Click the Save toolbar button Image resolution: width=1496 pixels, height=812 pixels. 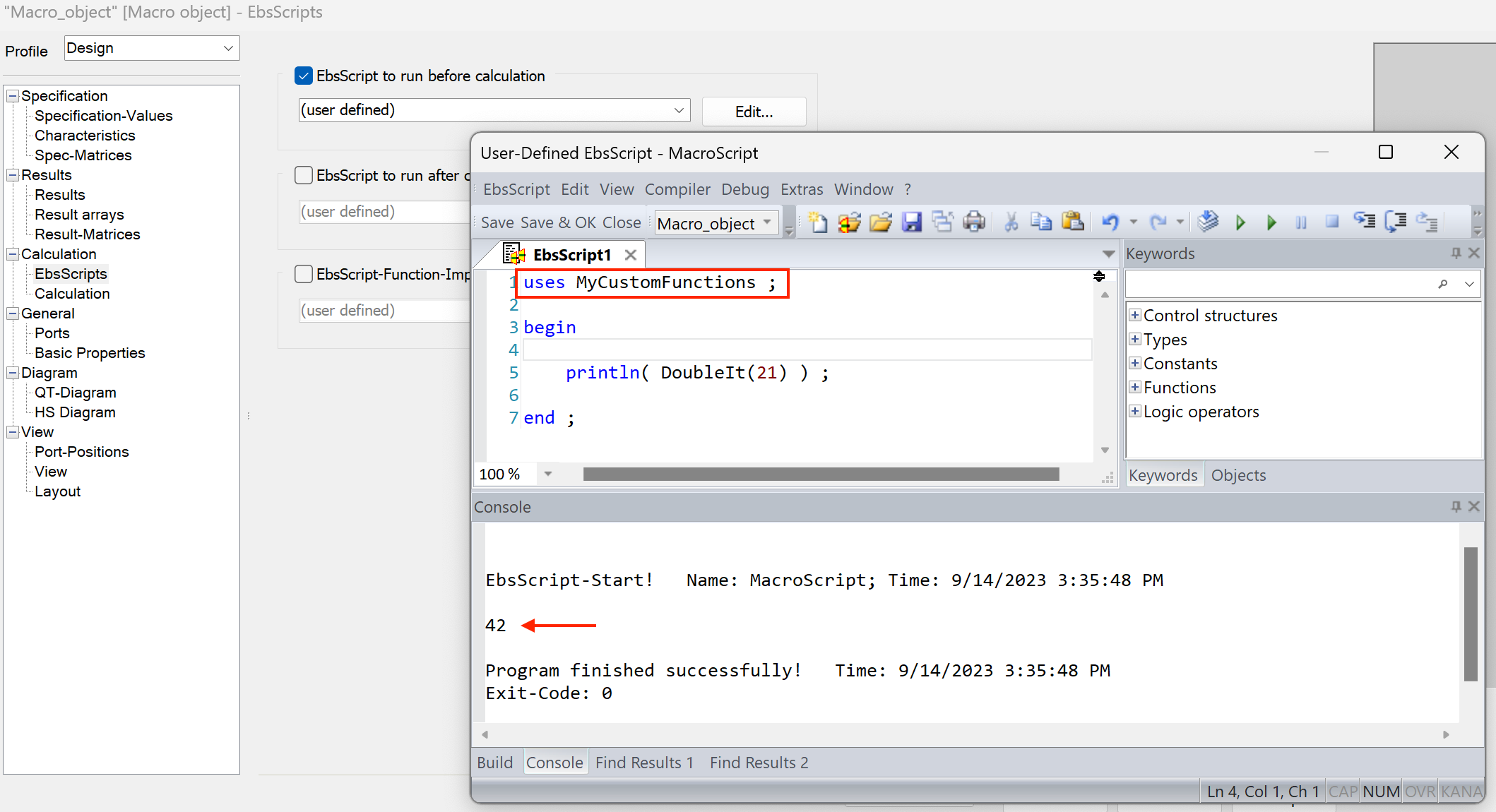coord(497,222)
